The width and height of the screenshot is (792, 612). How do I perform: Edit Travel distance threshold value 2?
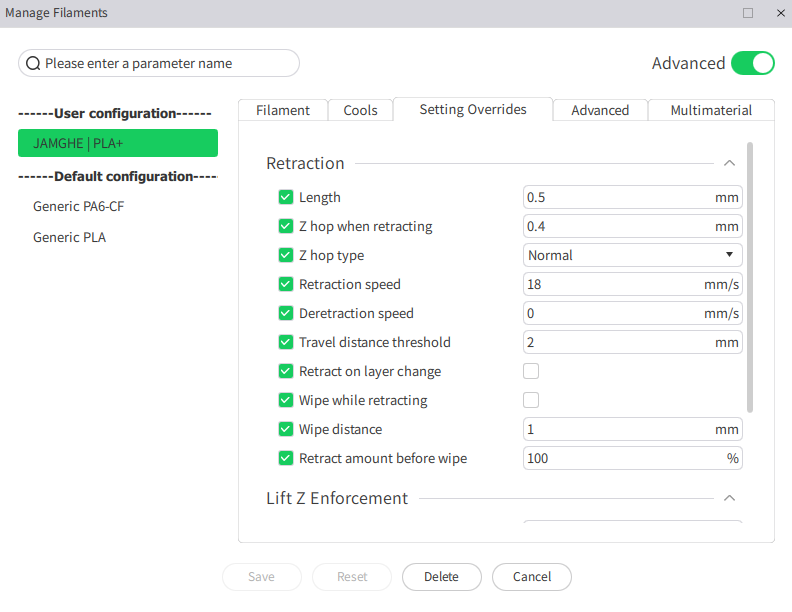pyautogui.click(x=632, y=342)
